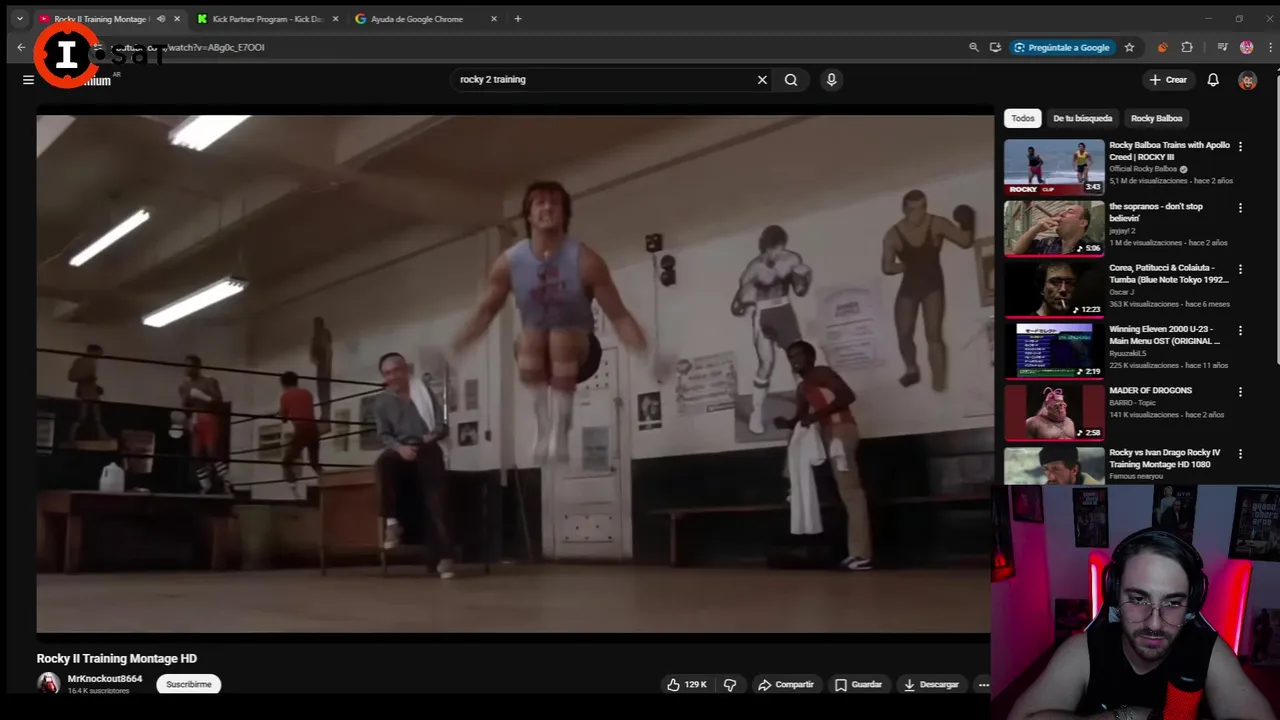Open options for Corea, Patitucci video
Image resolution: width=1280 pixels, height=720 pixels.
point(1240,269)
